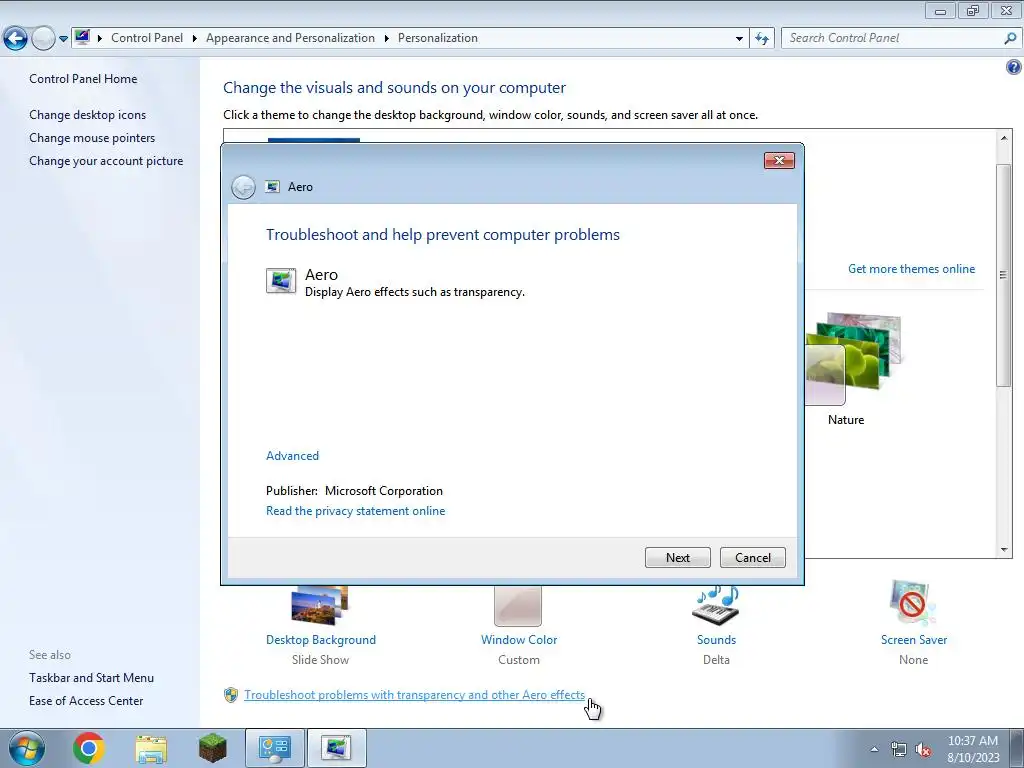This screenshot has height=768, width=1024.
Task: Open Windows Explorer folder on taskbar
Action: (151, 748)
